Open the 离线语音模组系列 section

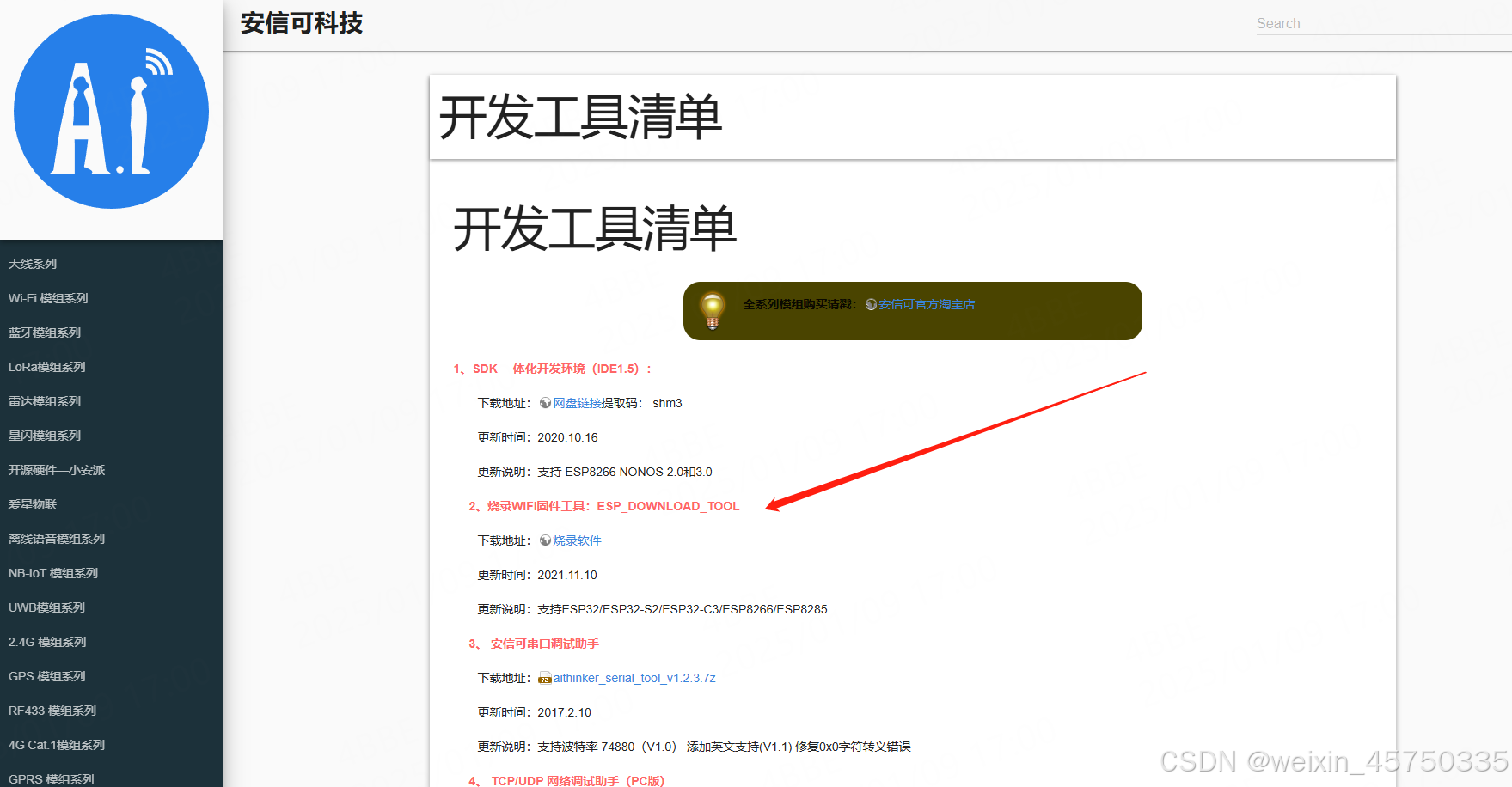[56, 539]
